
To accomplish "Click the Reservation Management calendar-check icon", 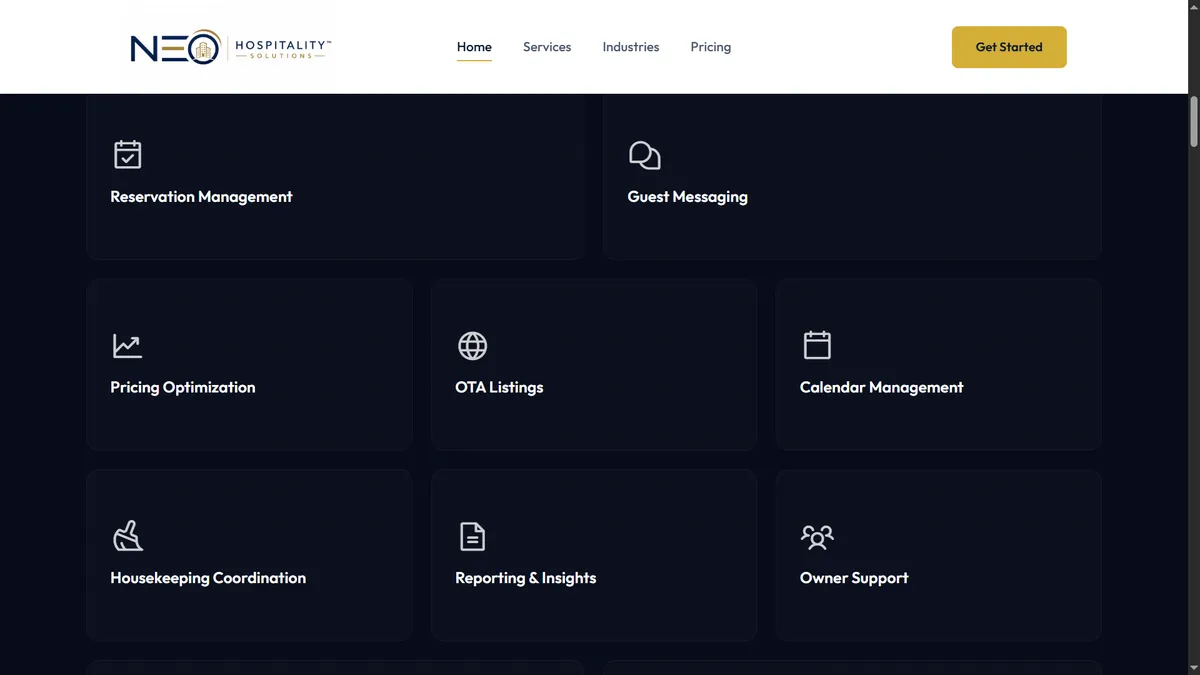I will click(128, 155).
